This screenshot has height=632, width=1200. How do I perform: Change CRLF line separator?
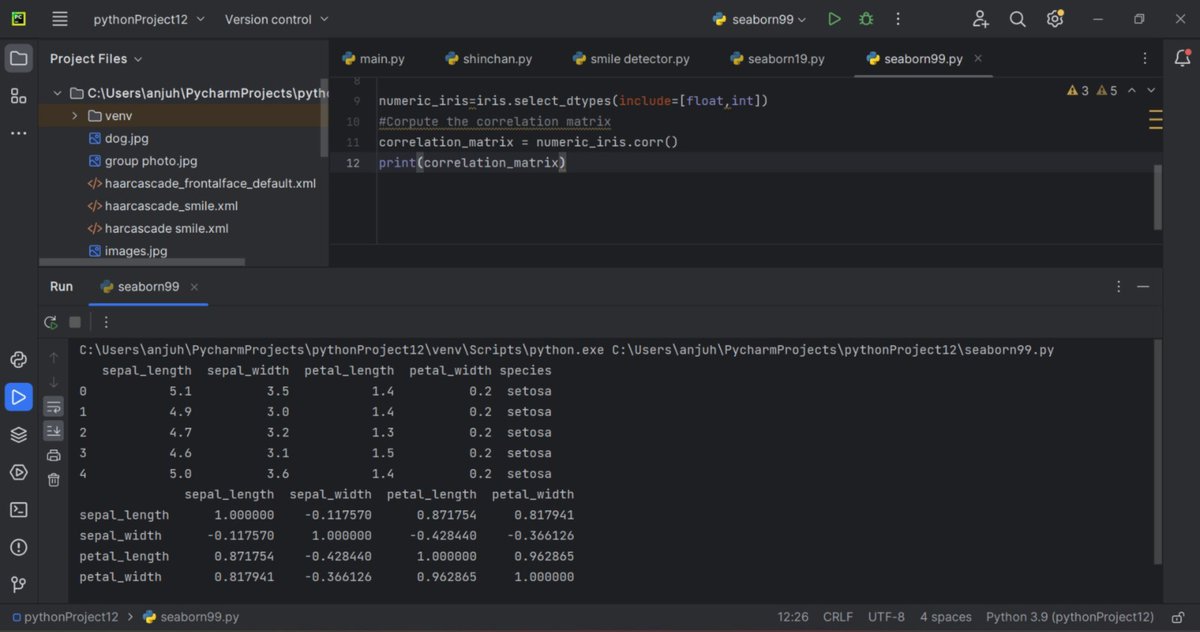coord(838,617)
